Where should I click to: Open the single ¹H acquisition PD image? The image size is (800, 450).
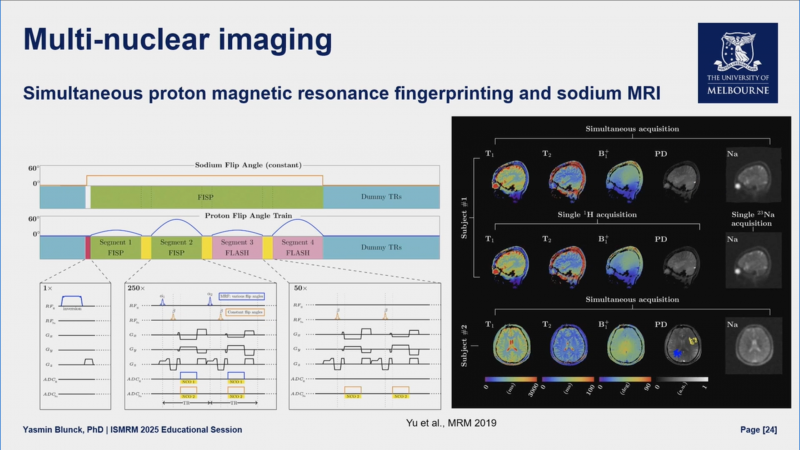click(x=682, y=266)
